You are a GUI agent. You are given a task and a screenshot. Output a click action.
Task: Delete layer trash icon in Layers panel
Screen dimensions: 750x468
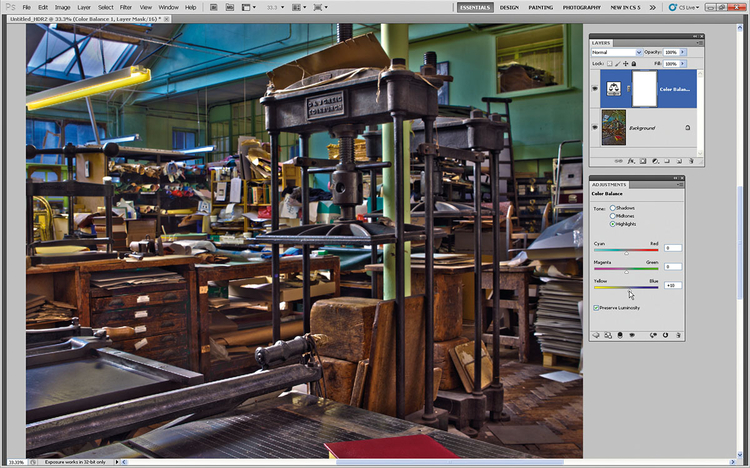[691, 161]
